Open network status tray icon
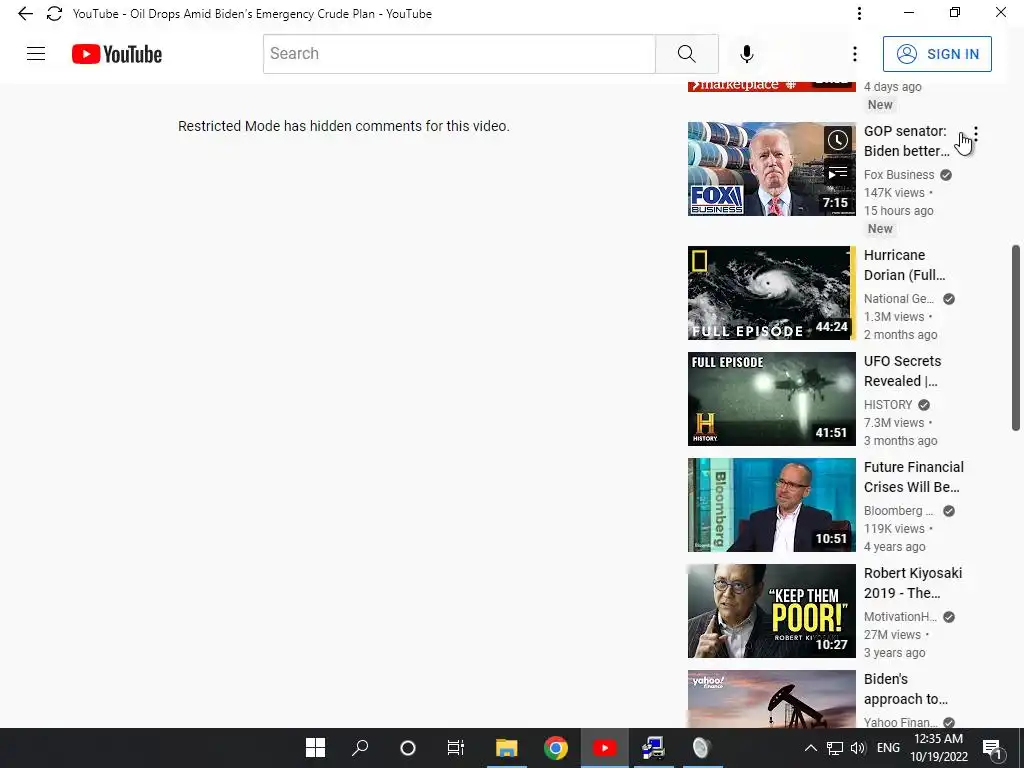 pos(835,748)
